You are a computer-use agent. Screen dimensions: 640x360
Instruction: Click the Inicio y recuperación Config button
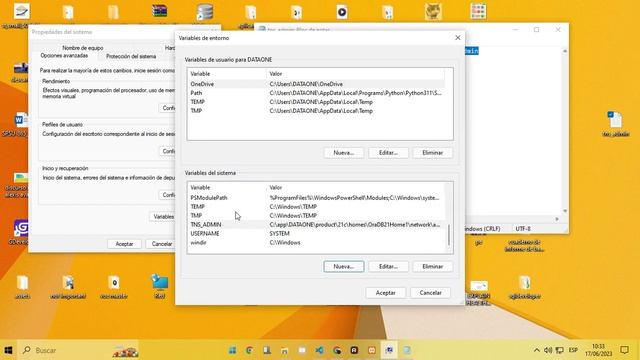(167, 195)
